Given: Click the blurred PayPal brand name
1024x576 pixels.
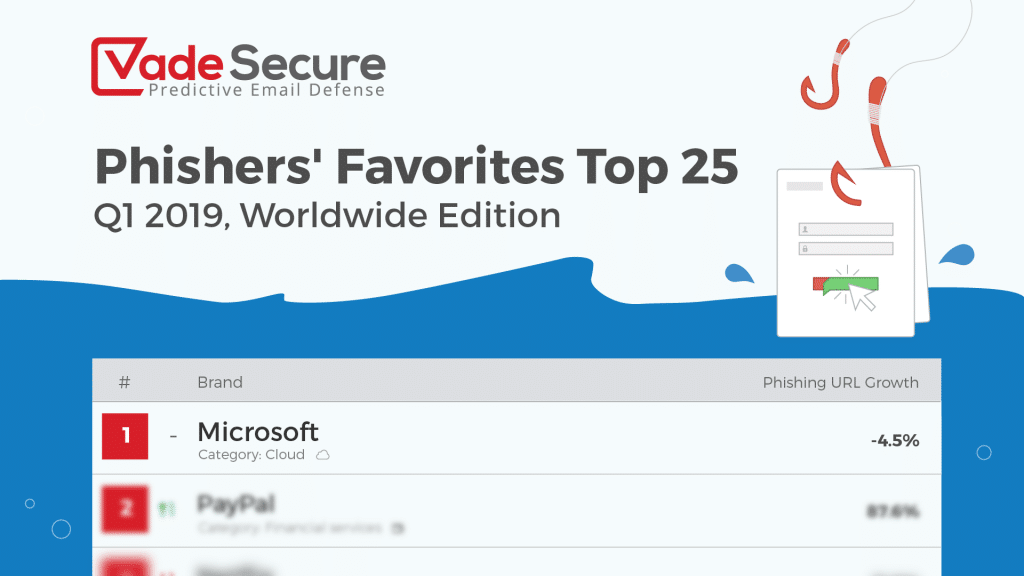Looking at the screenshot, I should click(236, 503).
